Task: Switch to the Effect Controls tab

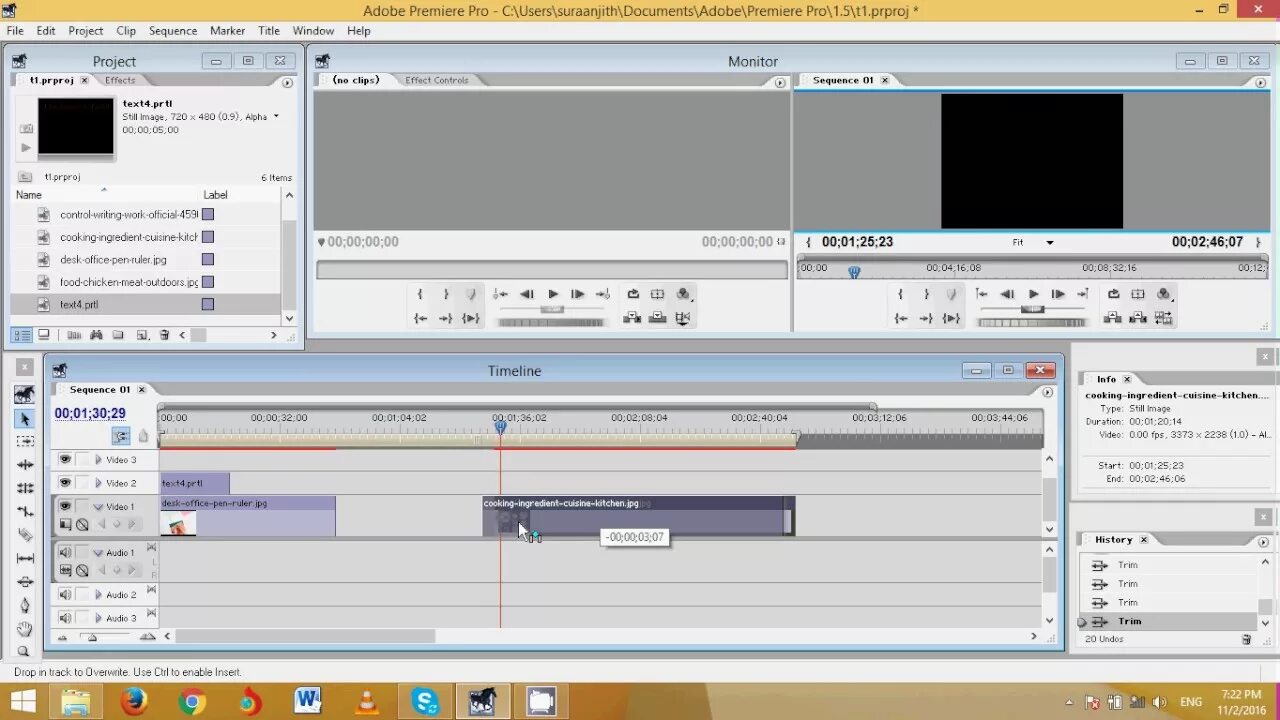Action: coord(437,80)
